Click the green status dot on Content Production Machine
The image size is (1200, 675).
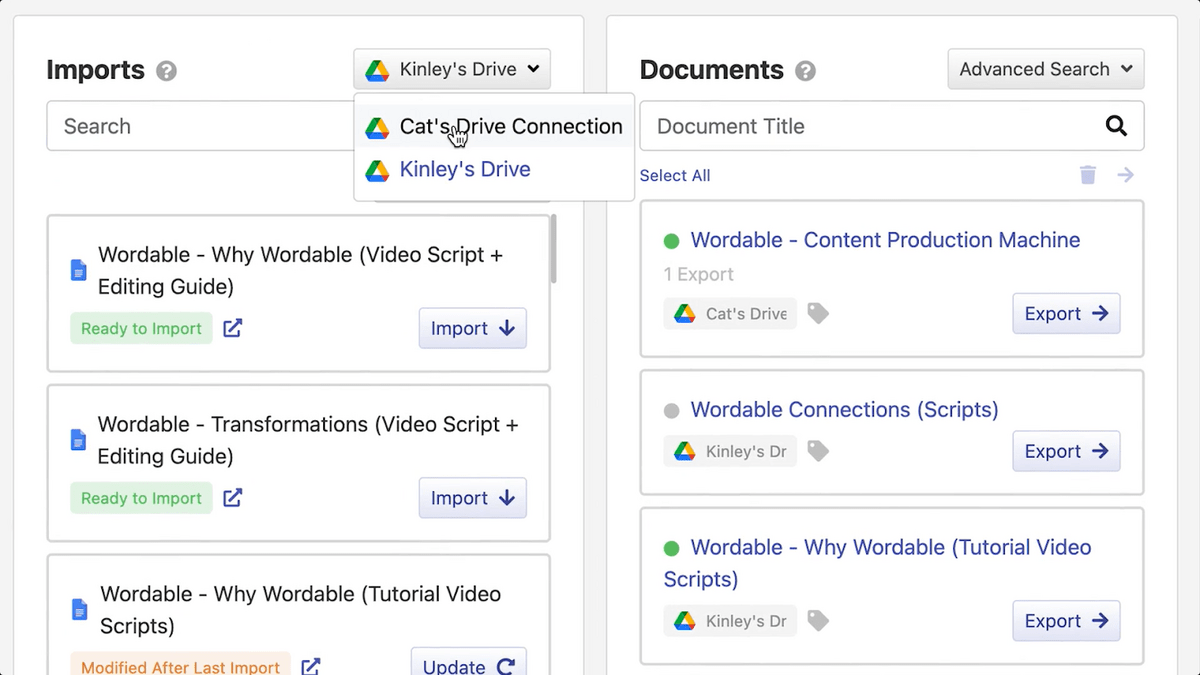point(671,241)
